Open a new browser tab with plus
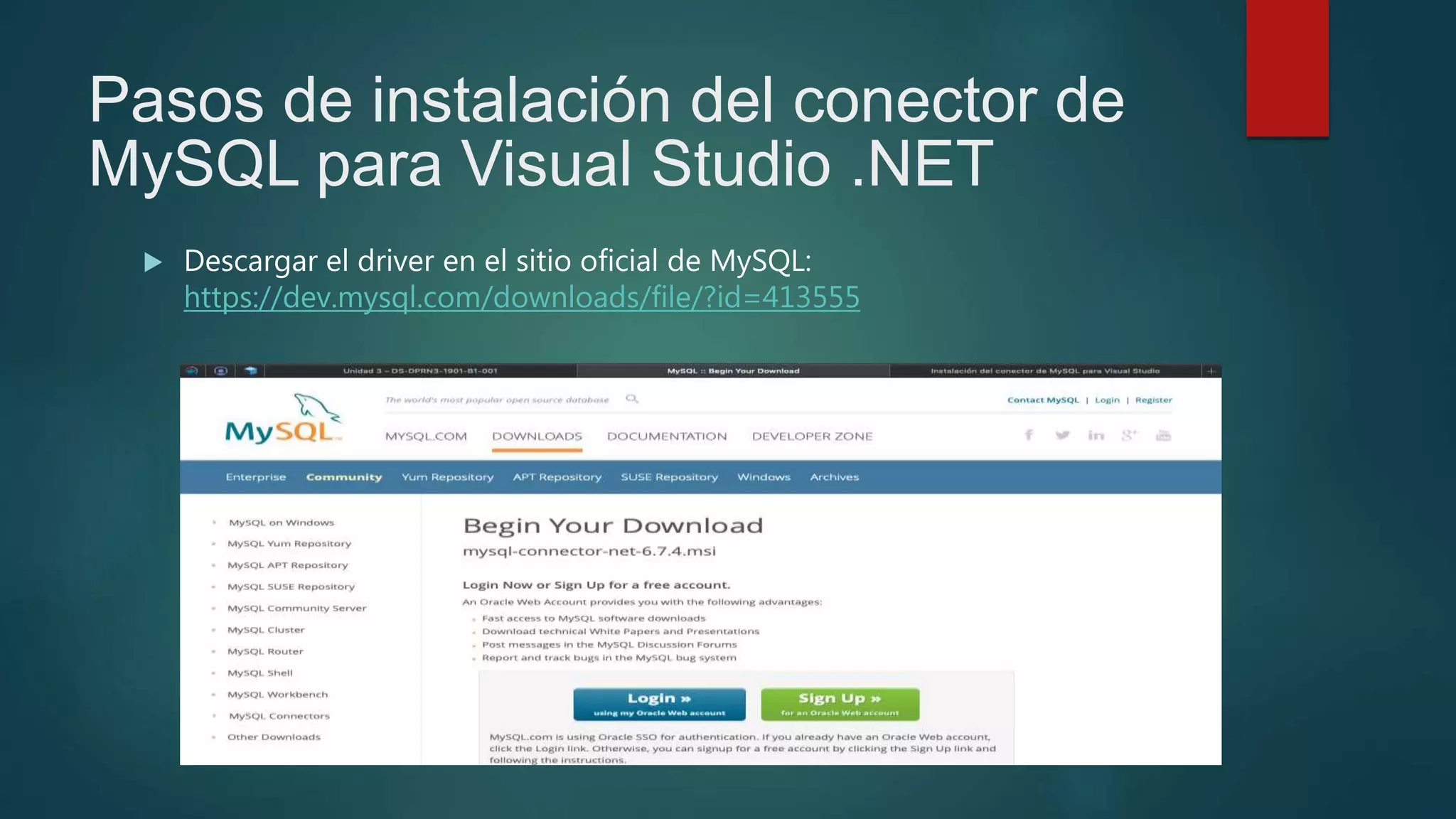 tap(1211, 370)
